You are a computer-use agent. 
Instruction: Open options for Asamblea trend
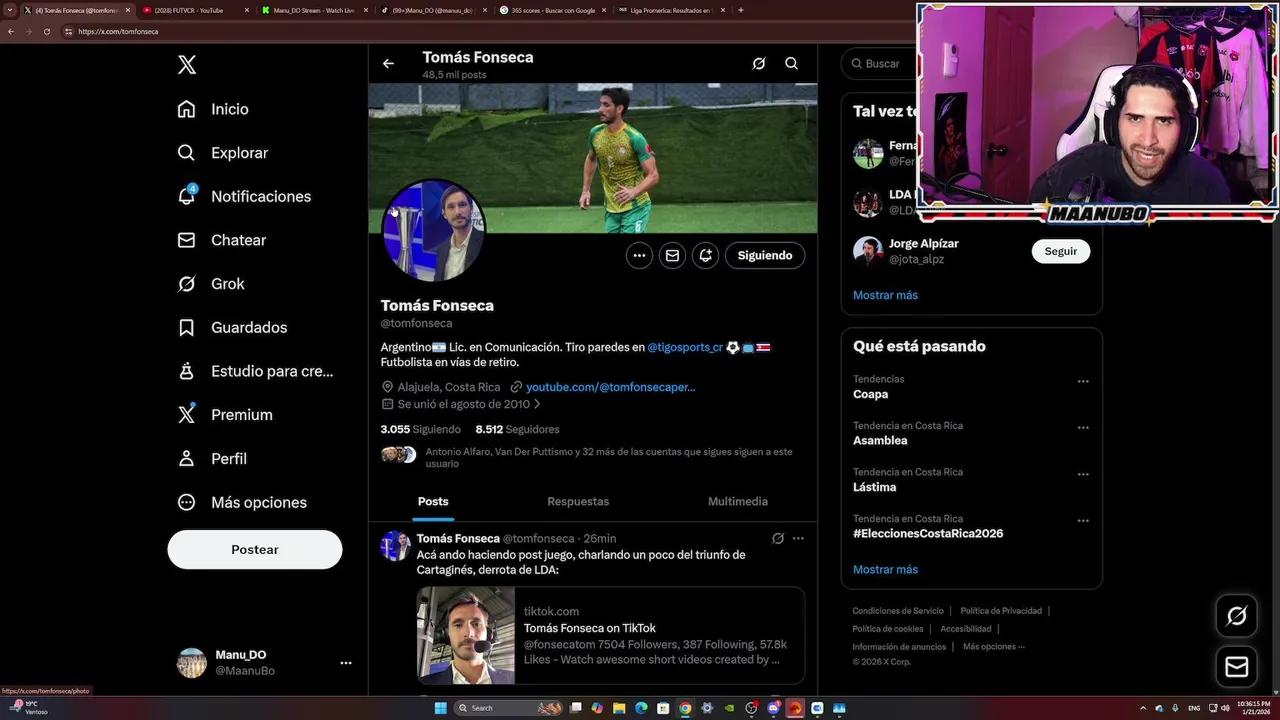click(x=1083, y=428)
